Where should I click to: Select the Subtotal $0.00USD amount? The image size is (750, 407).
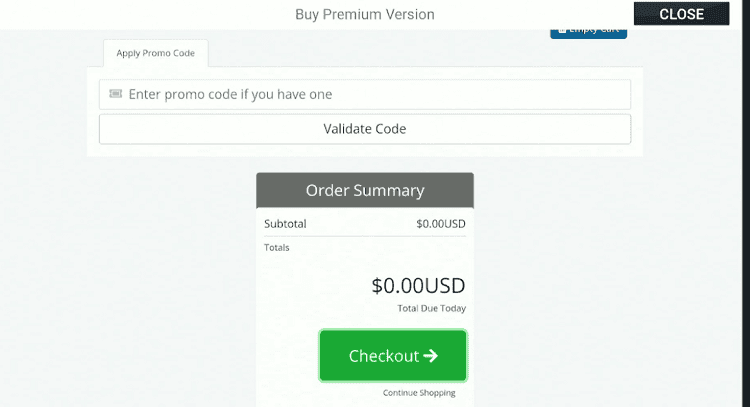[x=441, y=224]
